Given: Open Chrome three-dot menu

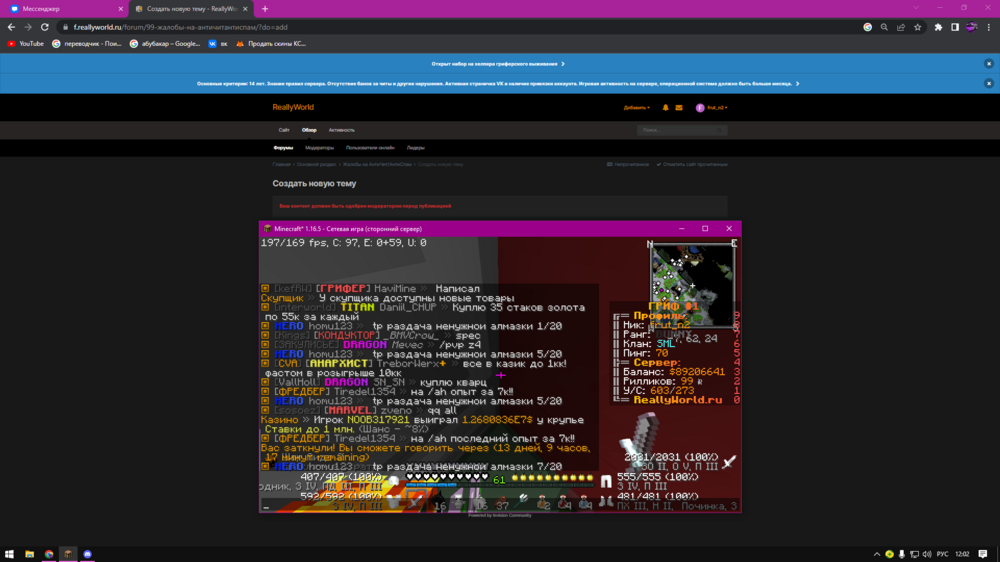Looking at the screenshot, I should tap(989, 27).
